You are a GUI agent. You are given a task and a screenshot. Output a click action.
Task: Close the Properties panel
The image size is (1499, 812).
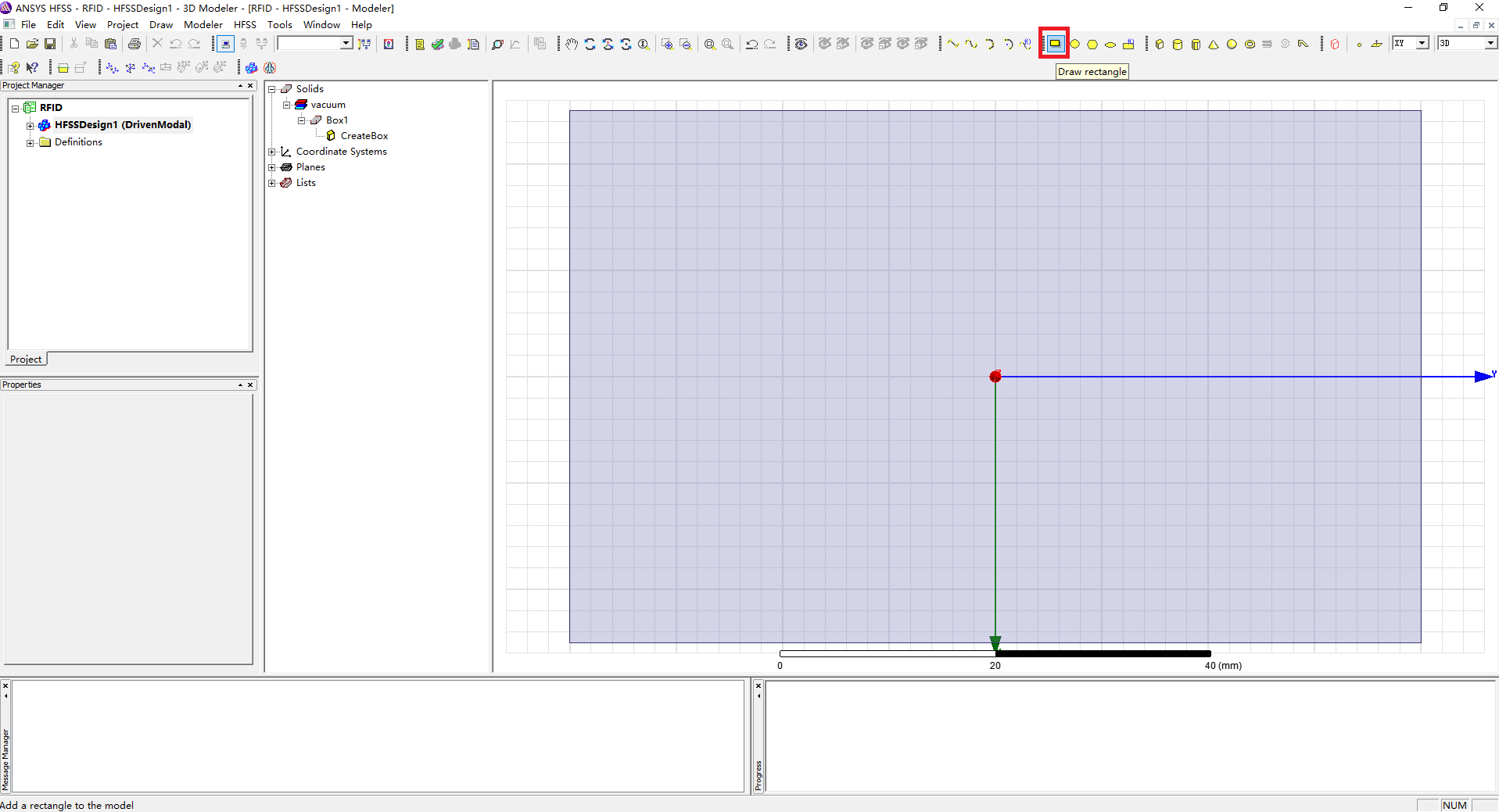[x=250, y=385]
